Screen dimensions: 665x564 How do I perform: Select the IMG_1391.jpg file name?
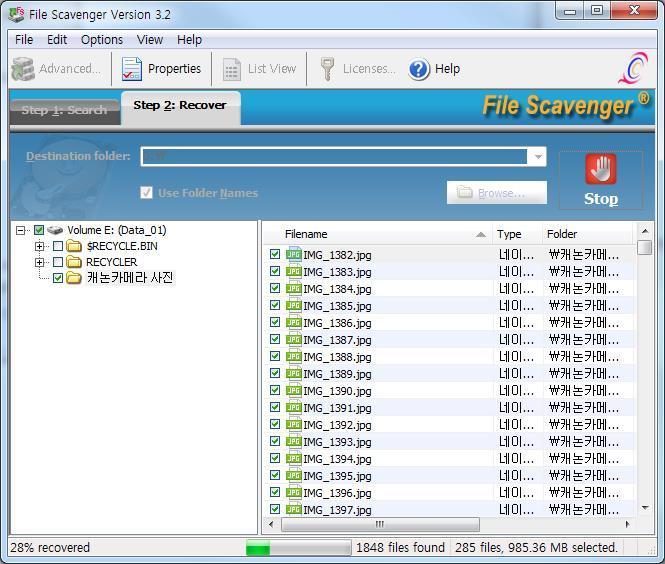coord(337,408)
